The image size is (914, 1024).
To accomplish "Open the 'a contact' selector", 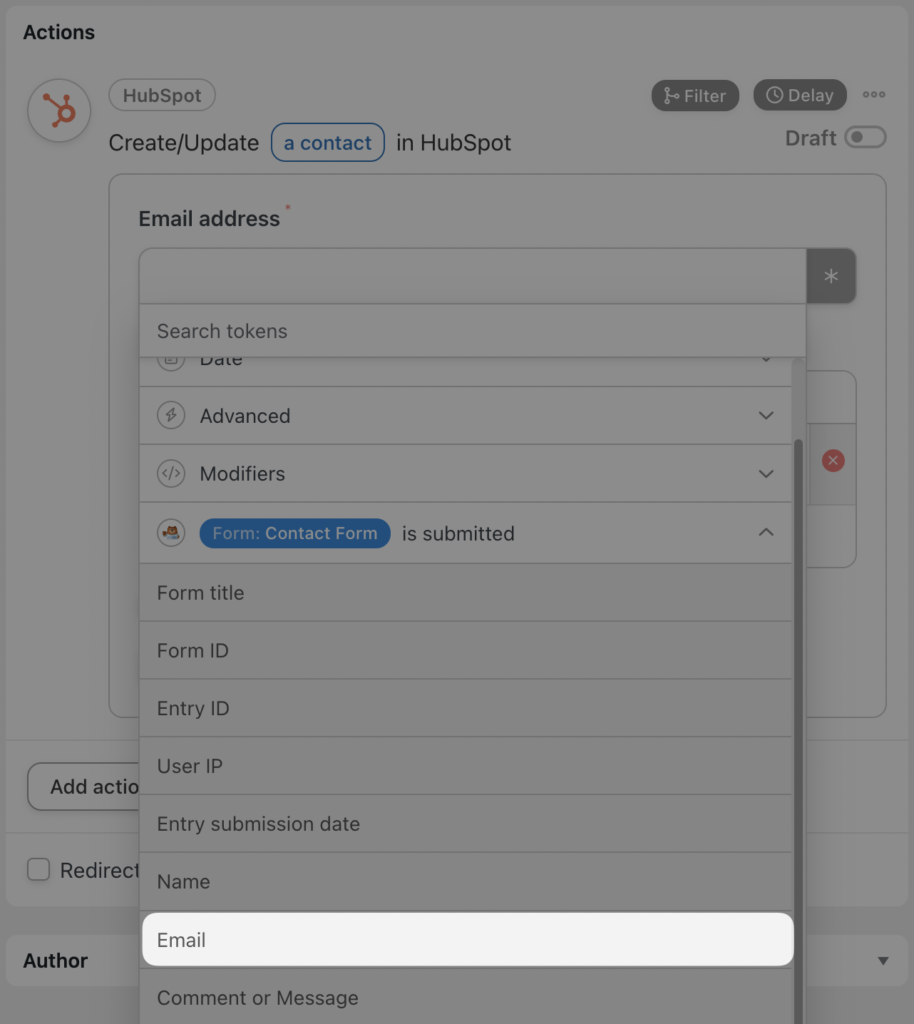I will [x=328, y=142].
